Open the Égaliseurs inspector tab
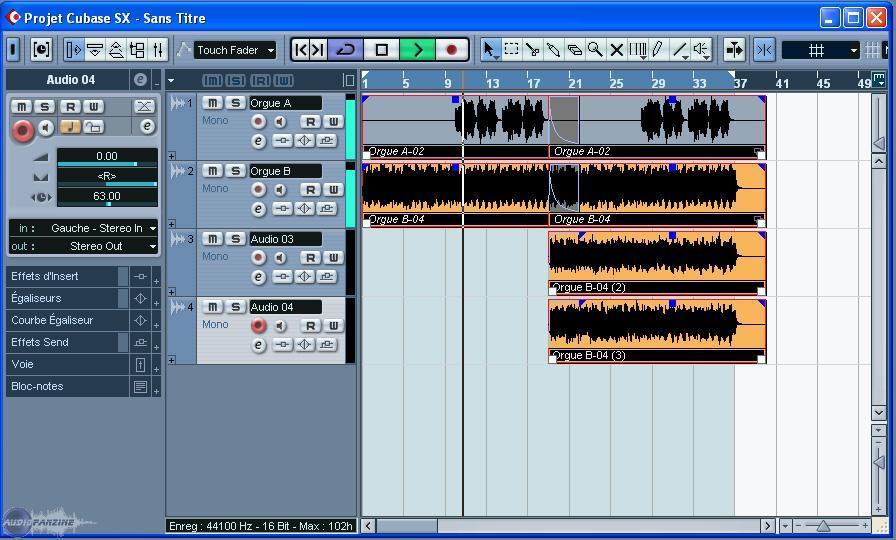Image resolution: width=896 pixels, height=540 pixels. [65, 298]
